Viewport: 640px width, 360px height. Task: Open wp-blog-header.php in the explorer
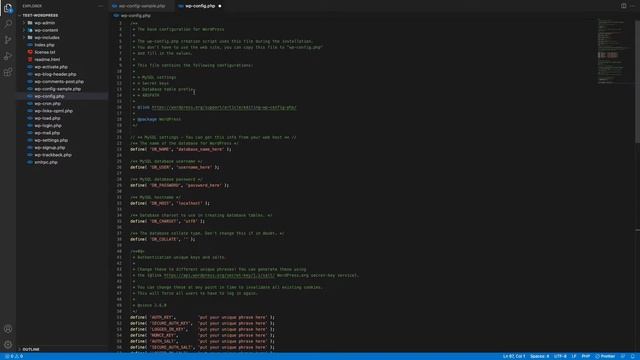(x=55, y=74)
